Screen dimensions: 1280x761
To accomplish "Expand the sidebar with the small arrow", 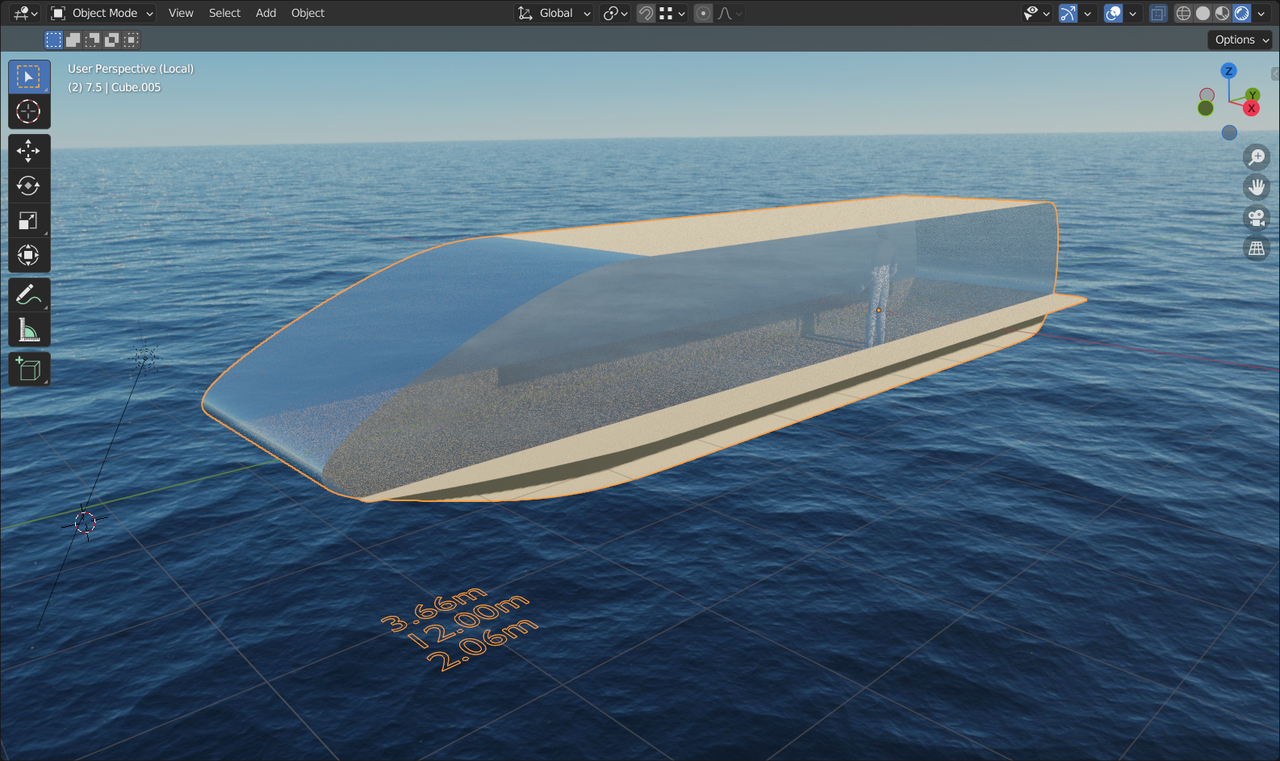I will 1275,73.
